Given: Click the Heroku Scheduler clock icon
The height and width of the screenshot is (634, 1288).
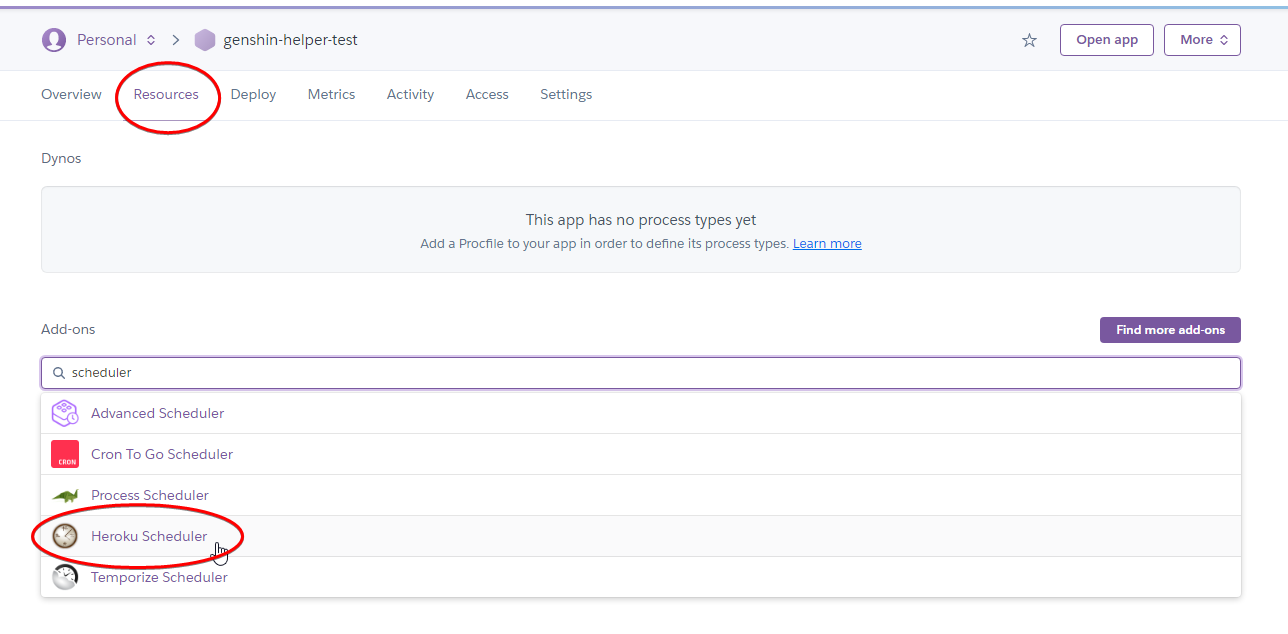Looking at the screenshot, I should (x=65, y=536).
